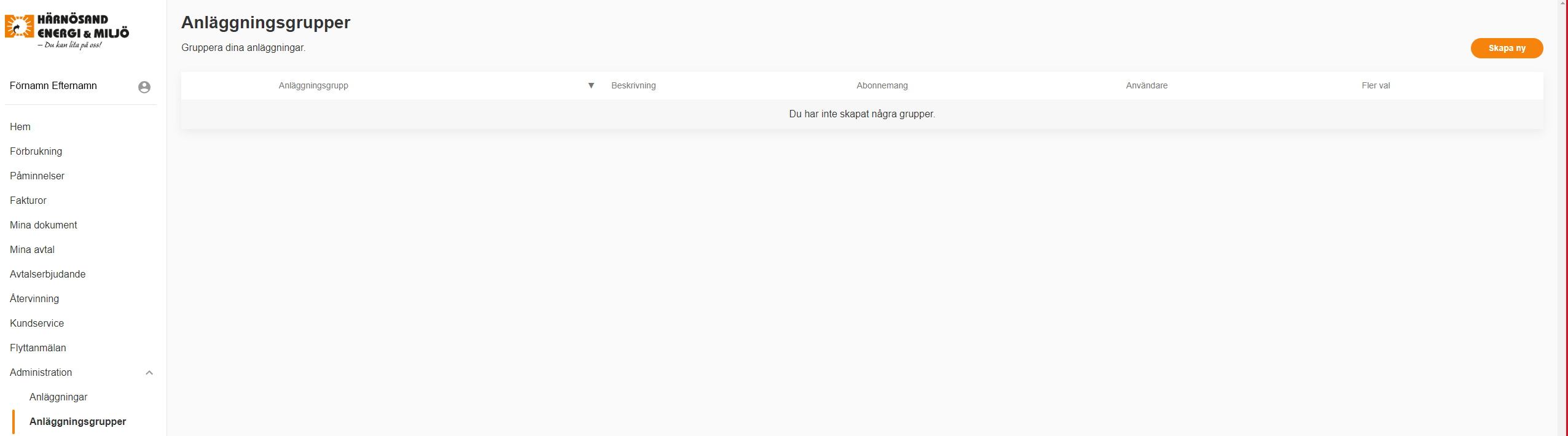Open Kundservice from sidebar

point(37,323)
